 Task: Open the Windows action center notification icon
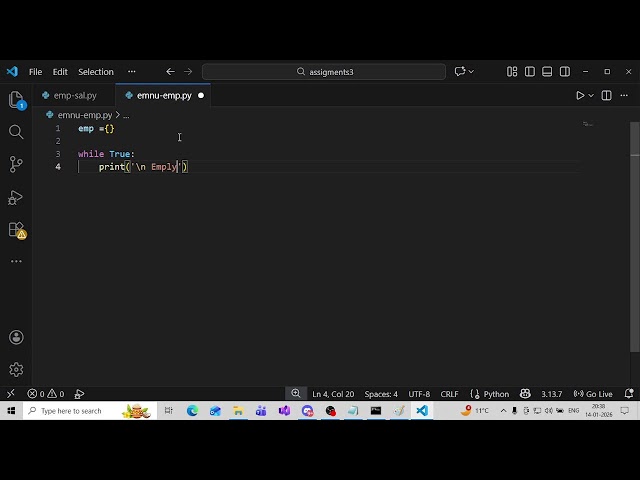[x=624, y=411]
